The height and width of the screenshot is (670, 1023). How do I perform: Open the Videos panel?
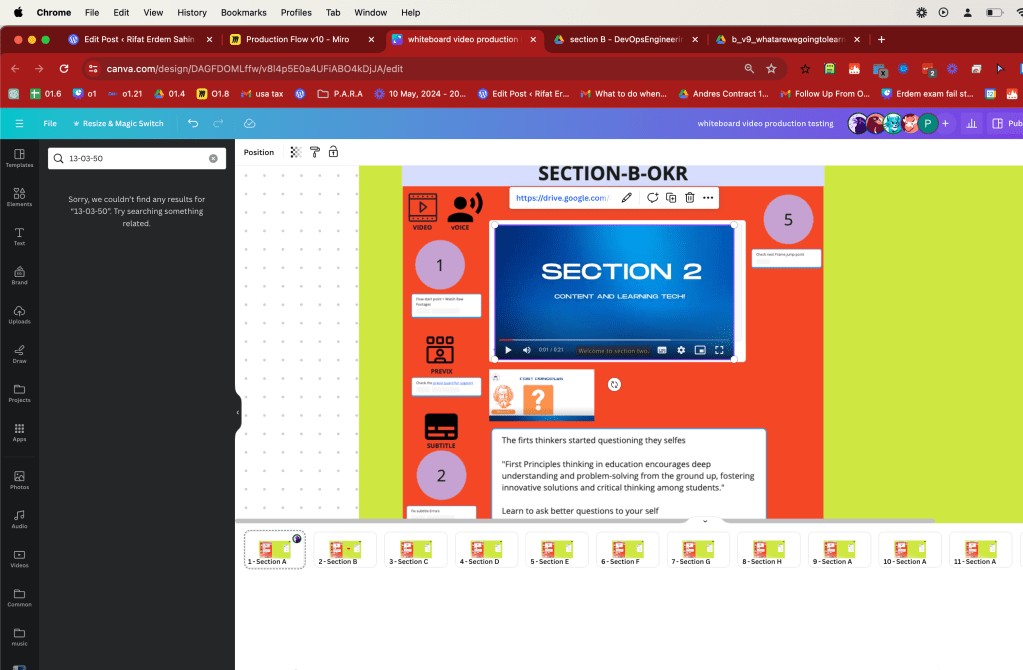pos(20,558)
